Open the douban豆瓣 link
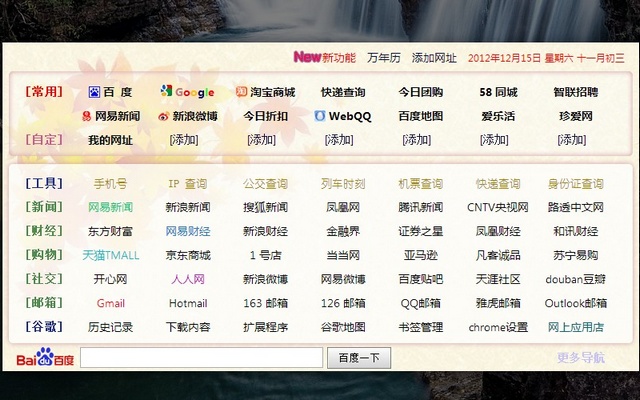Image resolution: width=640 pixels, height=400 pixels. (576, 279)
